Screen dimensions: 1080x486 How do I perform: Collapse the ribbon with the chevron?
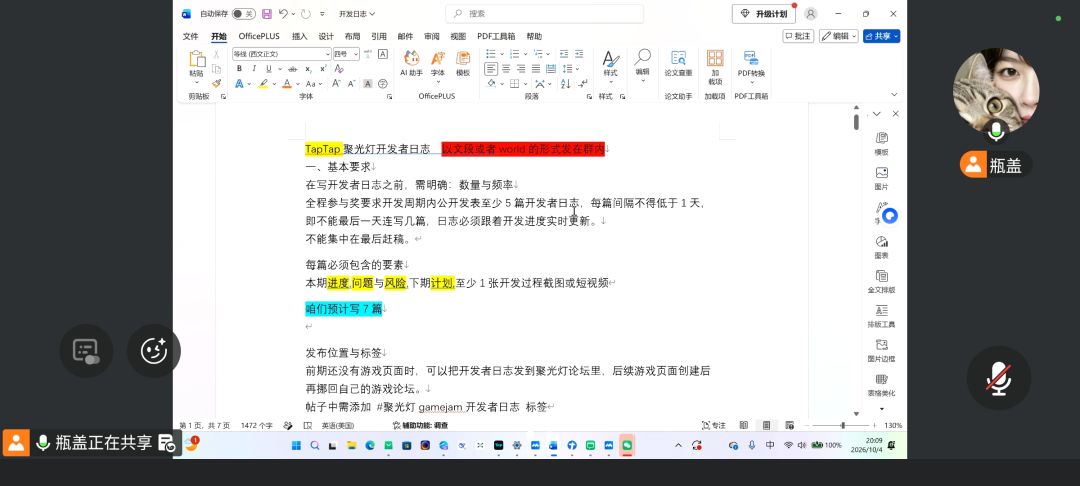coord(894,95)
